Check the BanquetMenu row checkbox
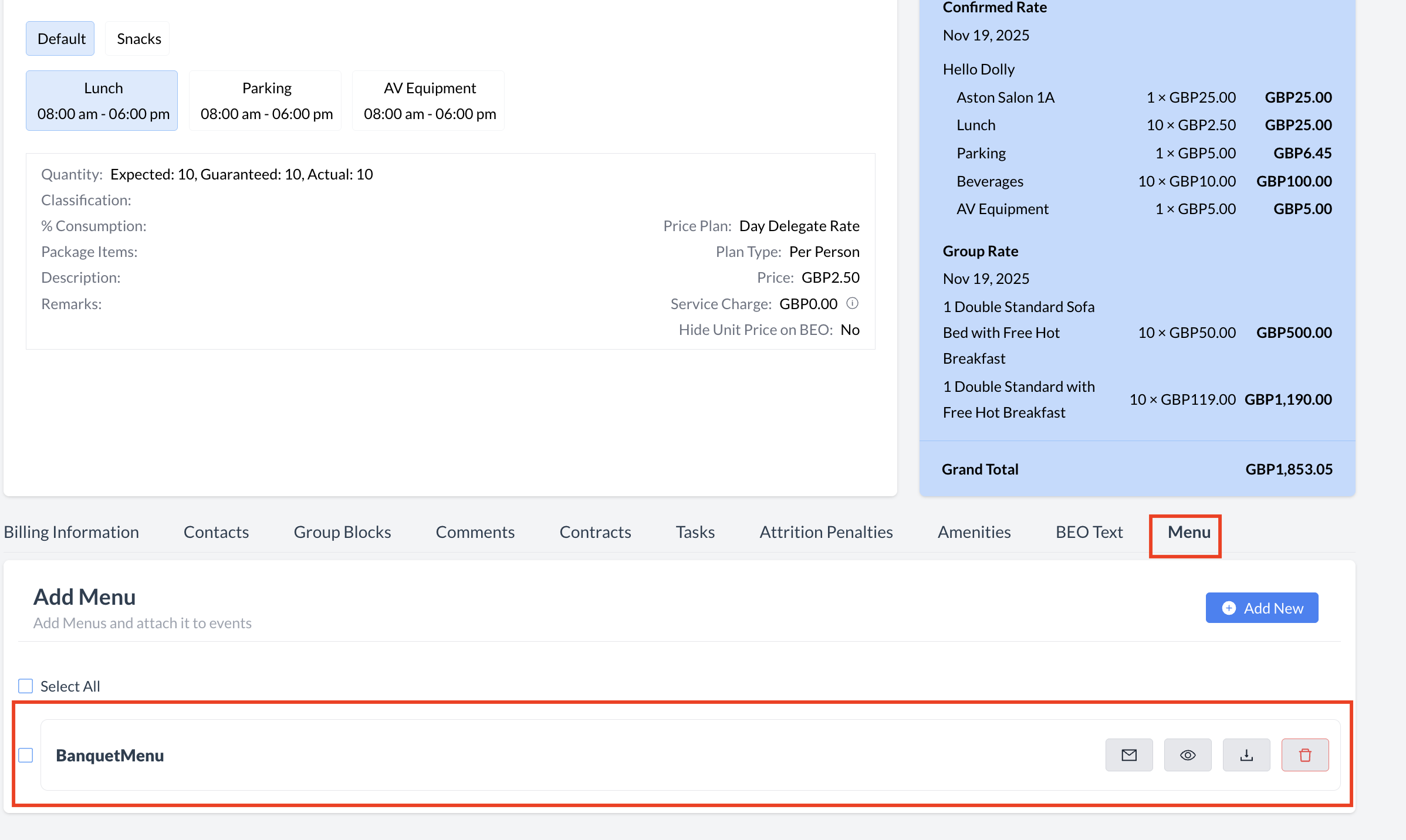Screen dimensions: 1406x840 (x=26, y=755)
